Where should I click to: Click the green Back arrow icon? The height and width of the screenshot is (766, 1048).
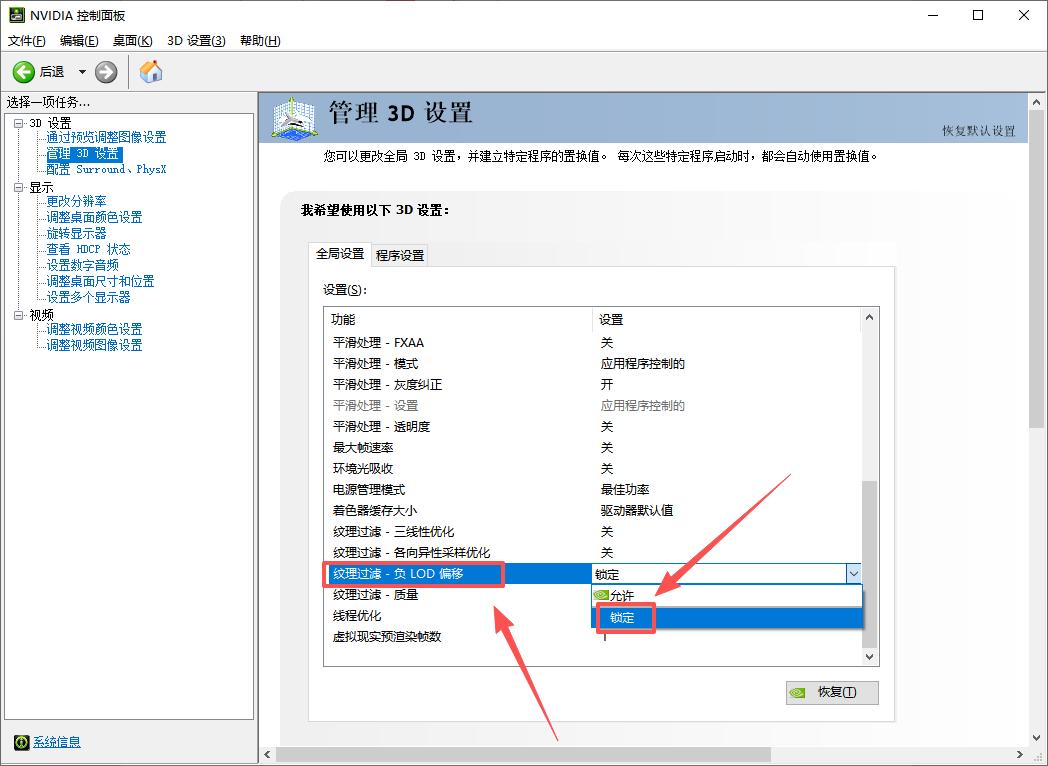point(23,72)
